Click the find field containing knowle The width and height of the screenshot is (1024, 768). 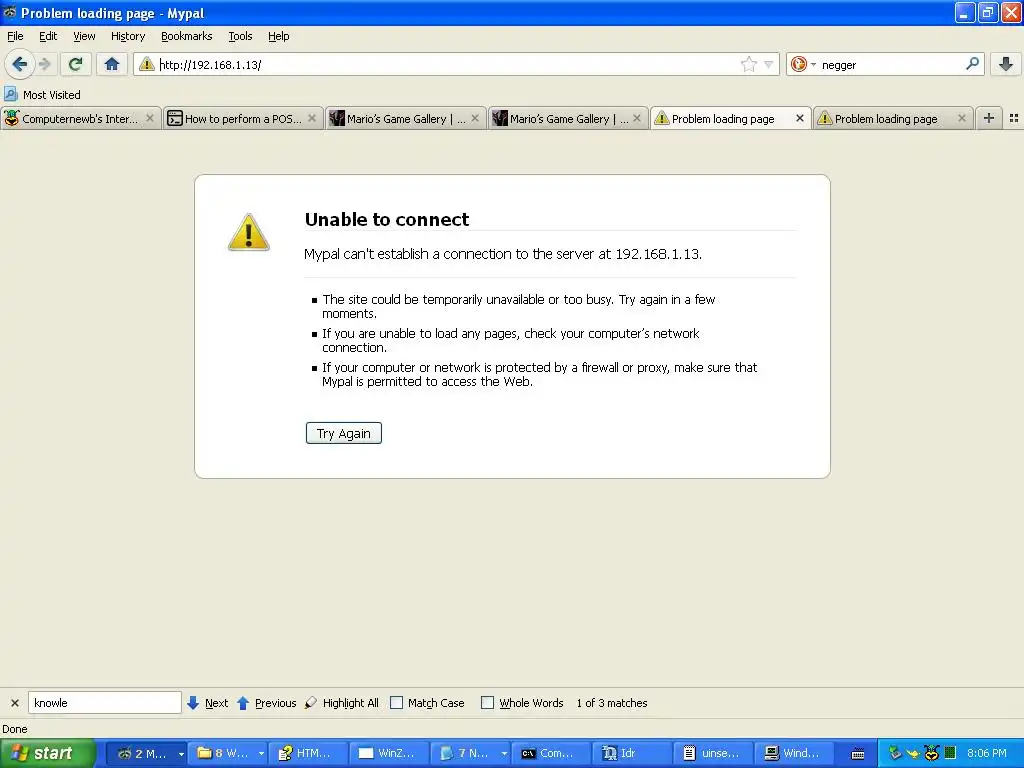[x=104, y=703]
